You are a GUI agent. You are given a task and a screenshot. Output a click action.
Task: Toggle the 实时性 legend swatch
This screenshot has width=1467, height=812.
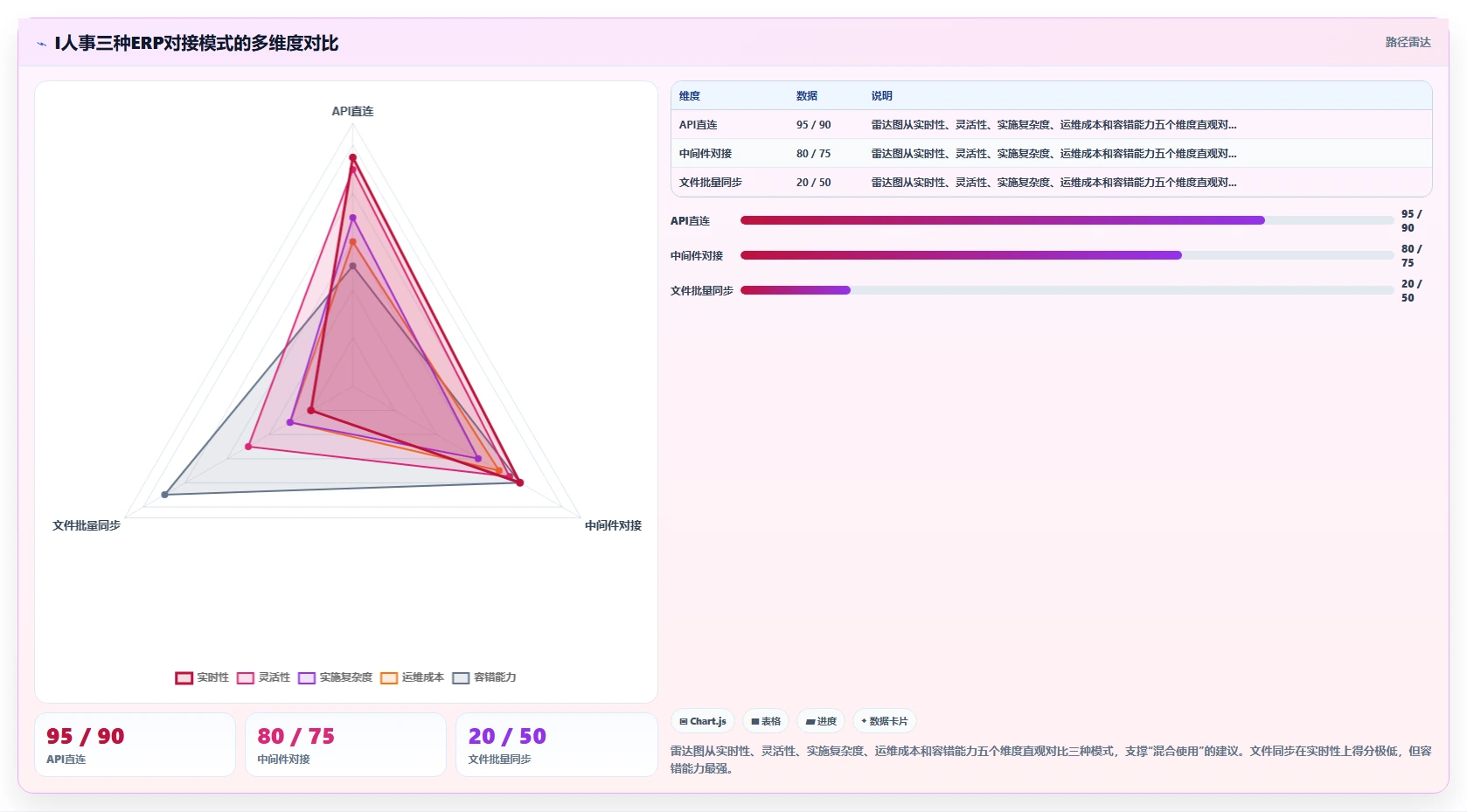pos(184,677)
